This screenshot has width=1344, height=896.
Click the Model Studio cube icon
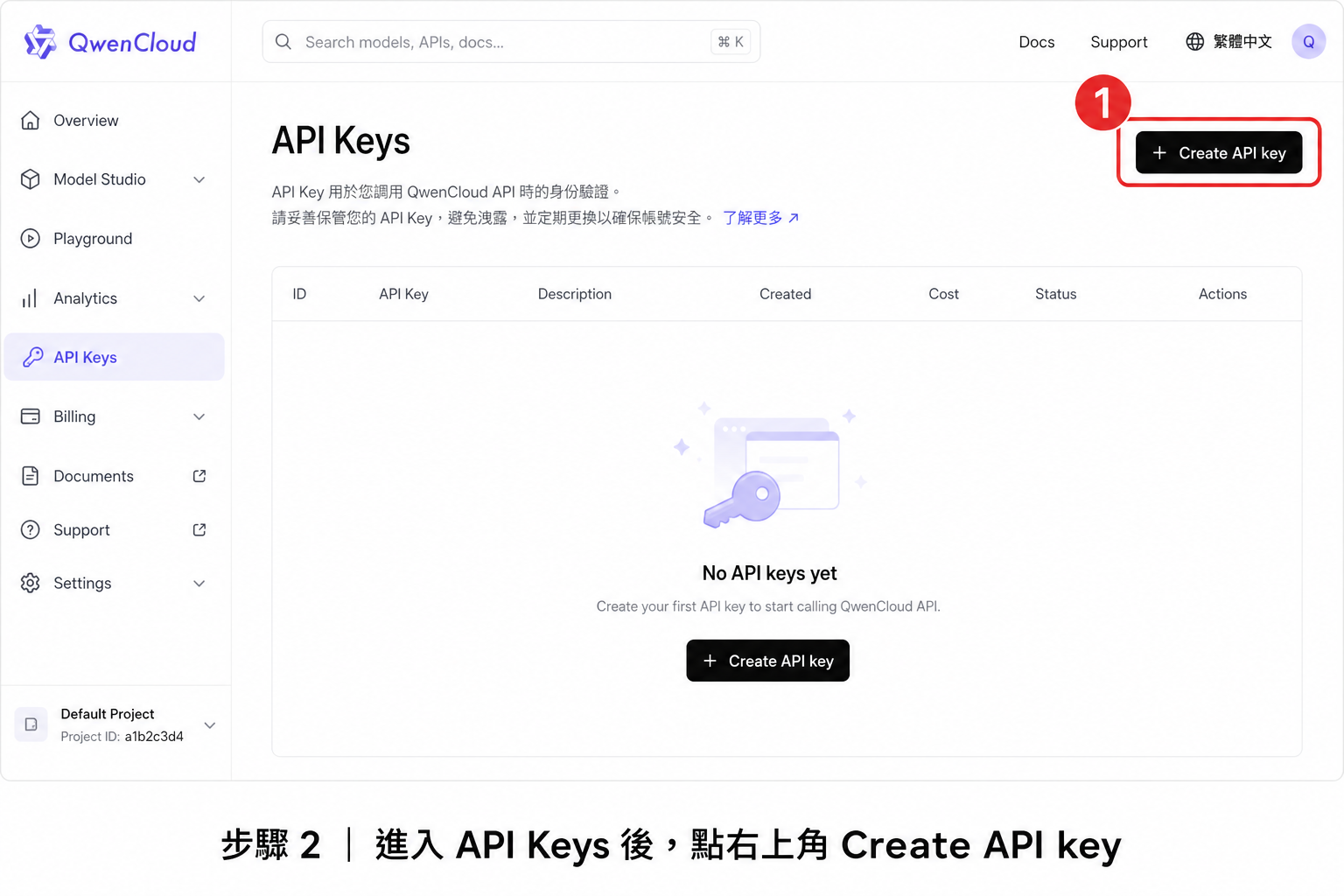click(31, 179)
